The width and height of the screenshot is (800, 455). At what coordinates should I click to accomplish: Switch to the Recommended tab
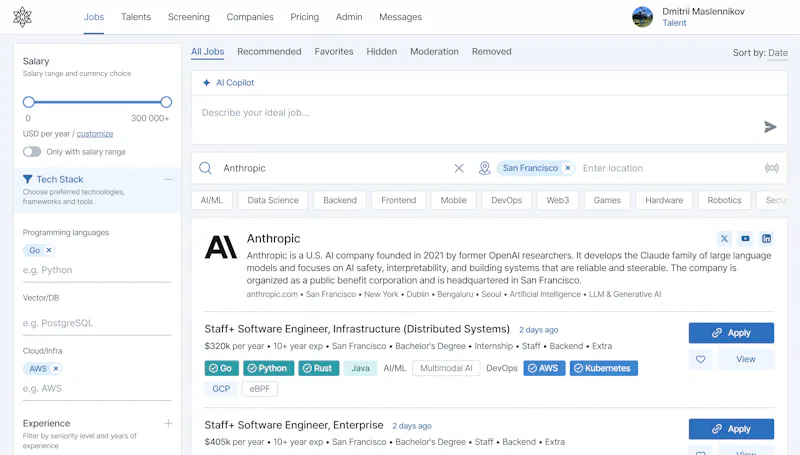[269, 52]
